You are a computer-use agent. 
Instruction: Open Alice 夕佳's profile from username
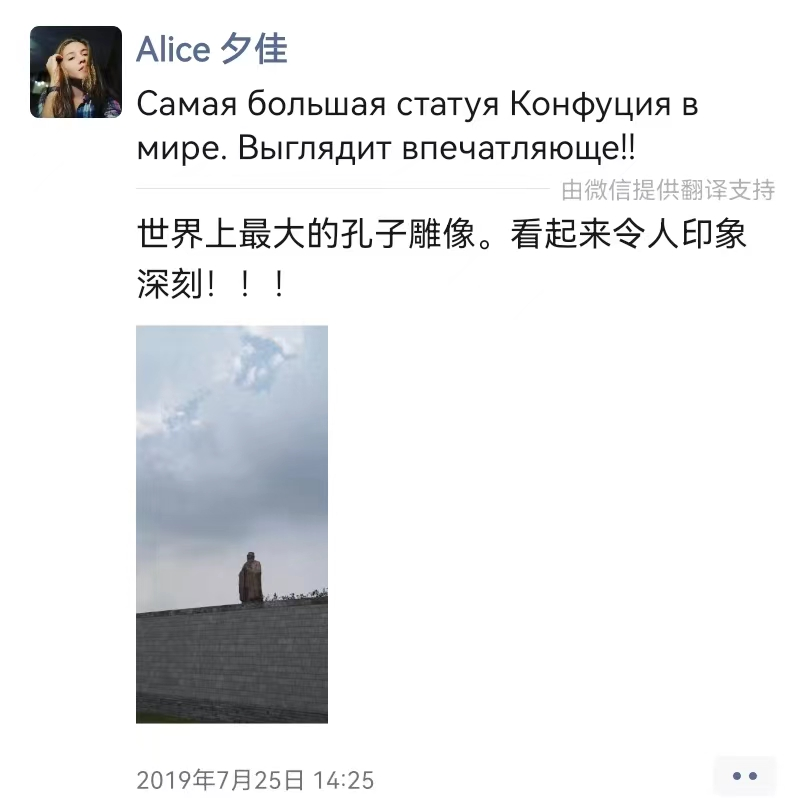point(212,49)
